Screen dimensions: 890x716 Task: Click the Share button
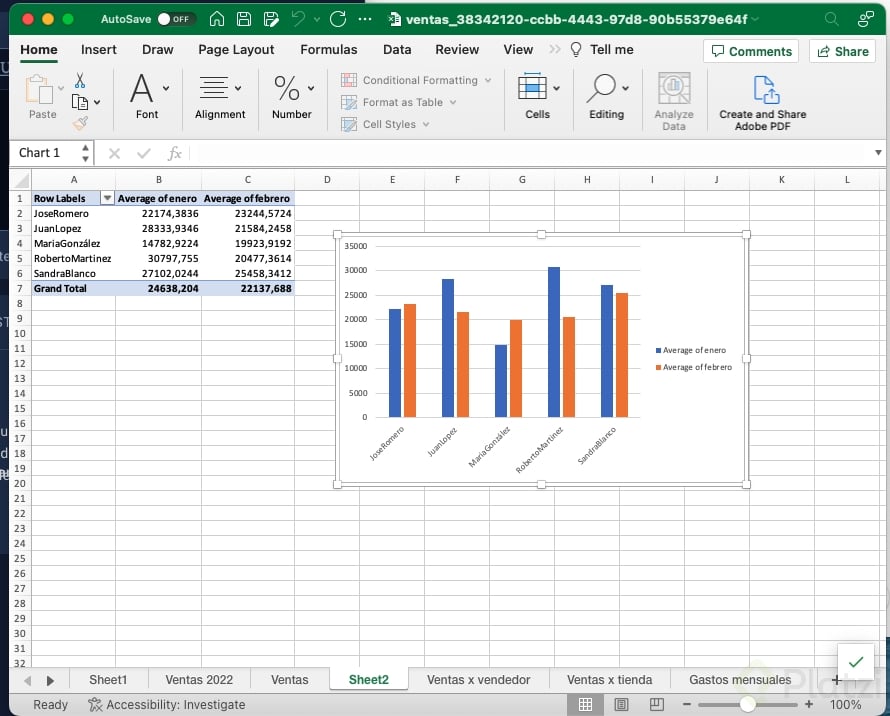click(x=842, y=52)
